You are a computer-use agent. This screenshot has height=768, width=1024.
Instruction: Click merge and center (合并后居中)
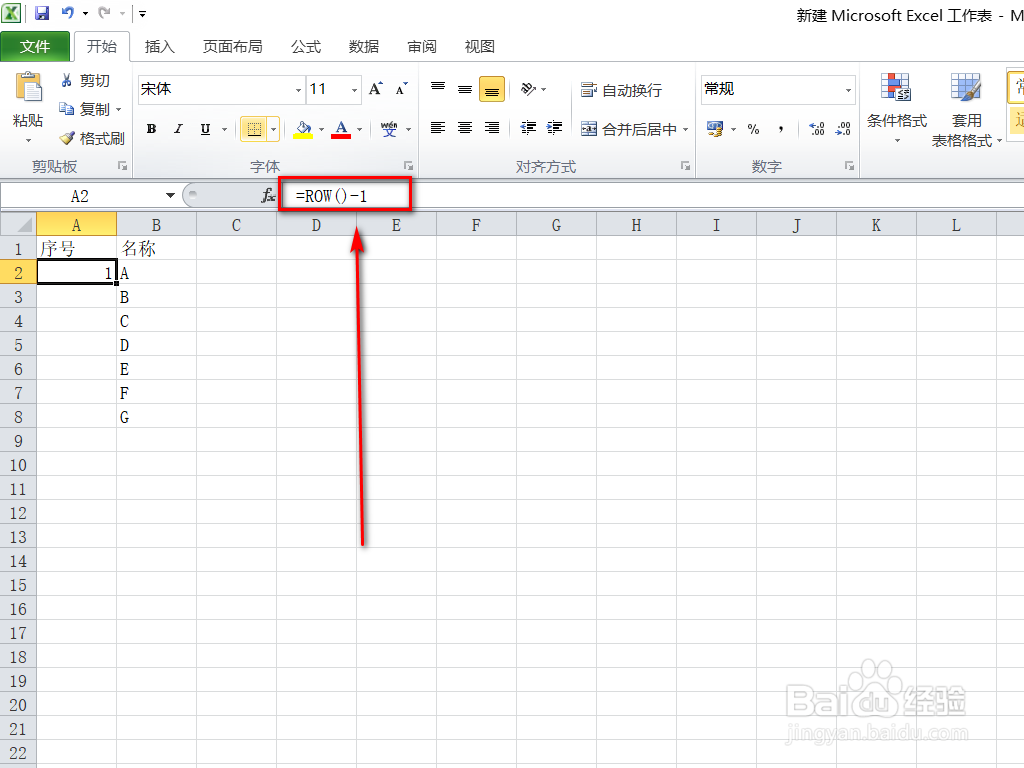tap(629, 129)
